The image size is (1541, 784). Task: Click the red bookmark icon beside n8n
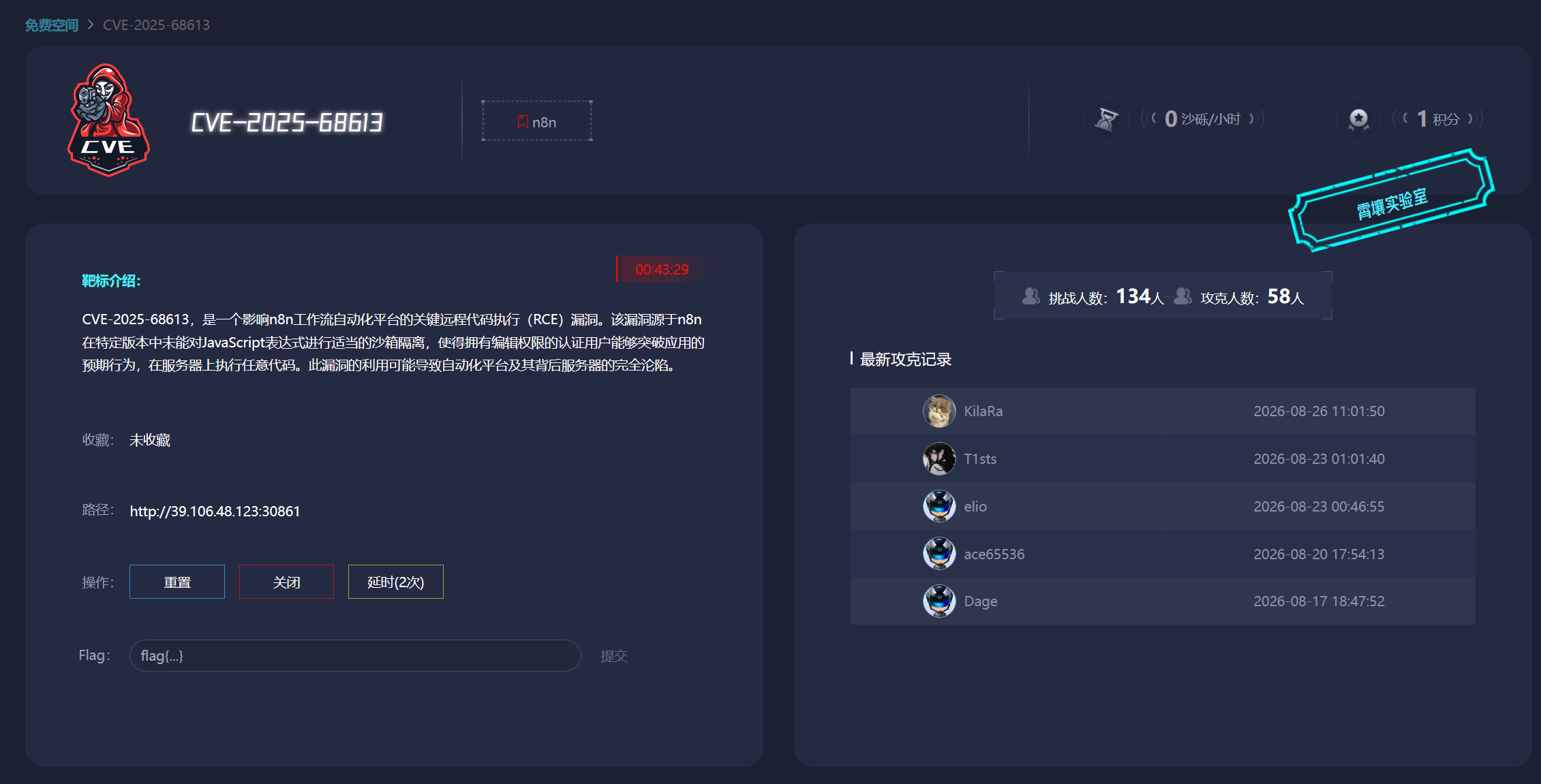click(523, 122)
